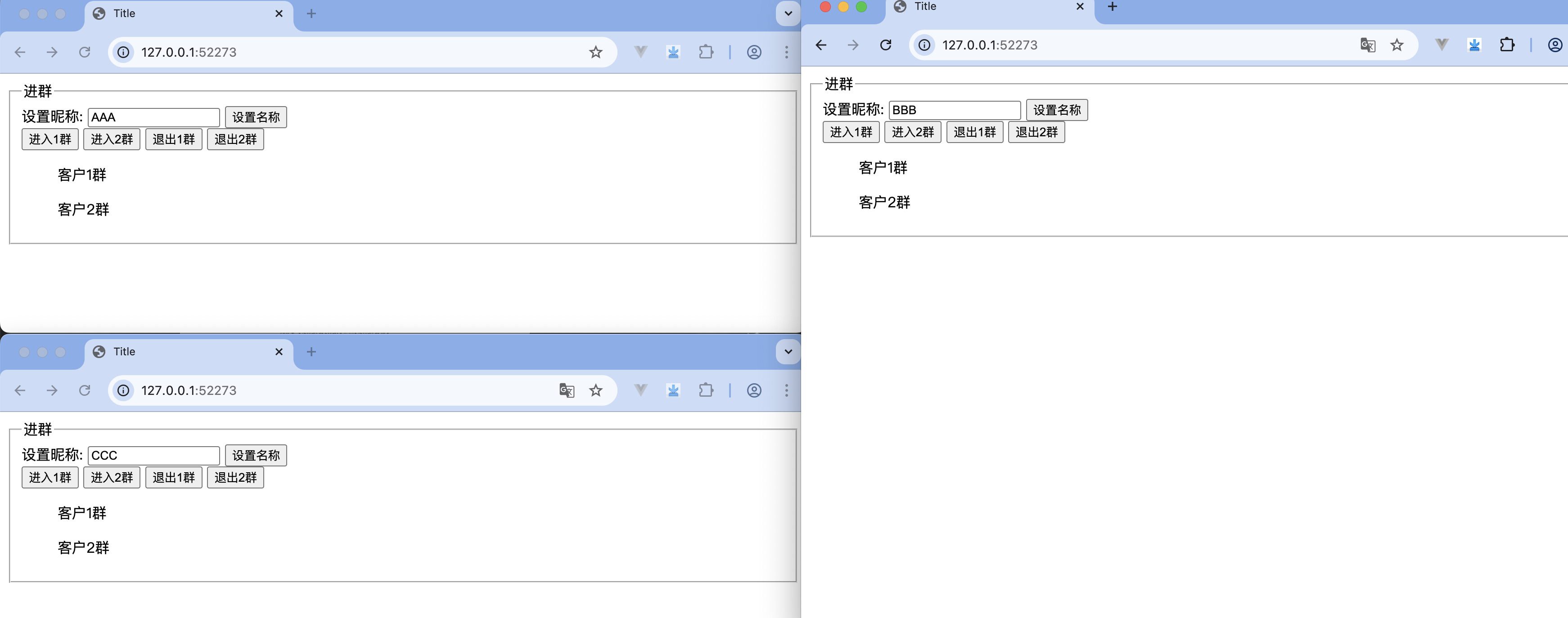Screen dimensions: 1568x618
Task: Go back in BBB browser window
Action: (x=820, y=45)
